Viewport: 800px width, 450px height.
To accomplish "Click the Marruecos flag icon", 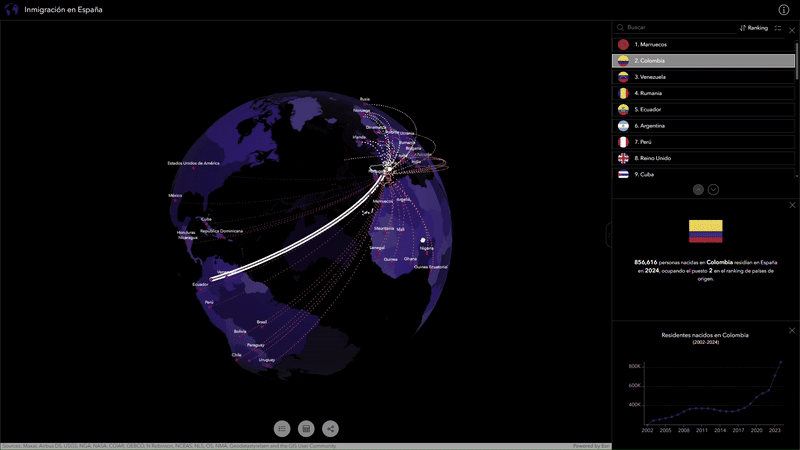I will pyautogui.click(x=623, y=44).
